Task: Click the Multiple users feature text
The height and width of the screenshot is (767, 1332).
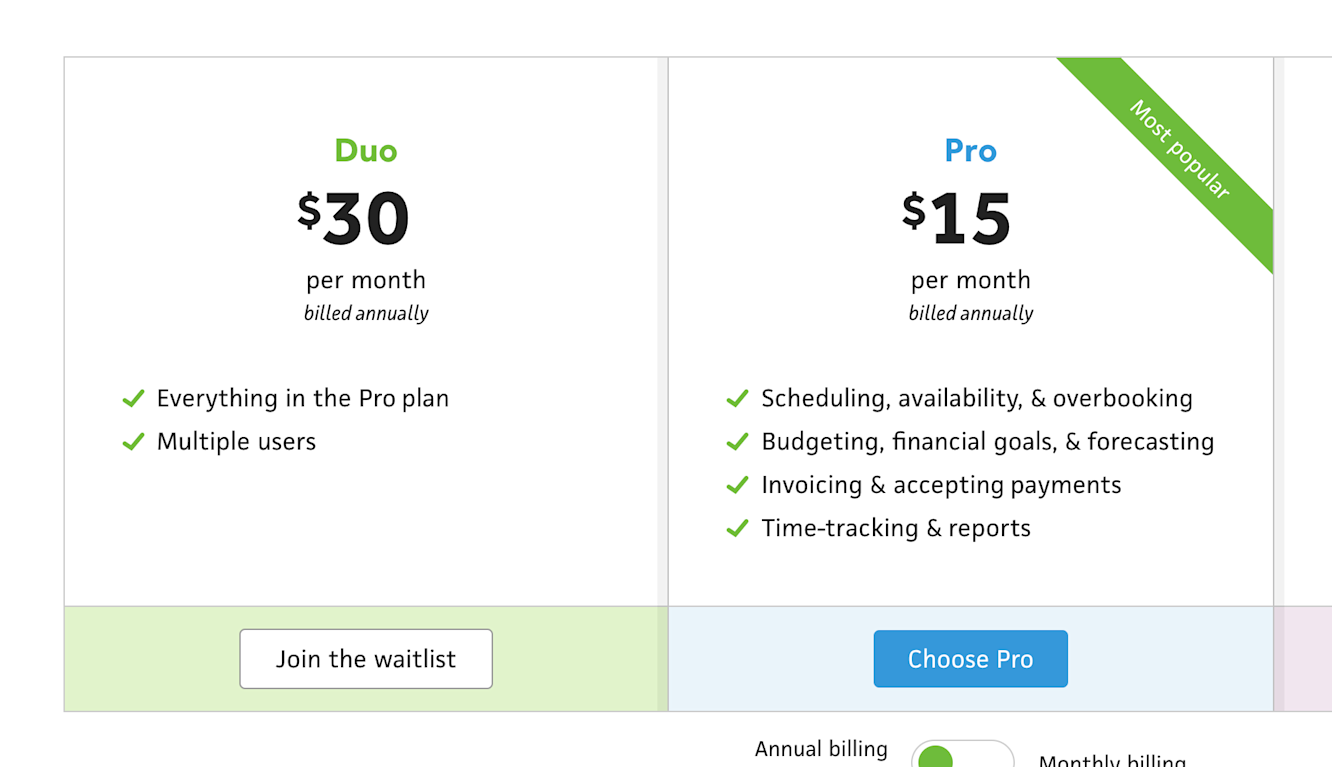Action: [x=236, y=442]
